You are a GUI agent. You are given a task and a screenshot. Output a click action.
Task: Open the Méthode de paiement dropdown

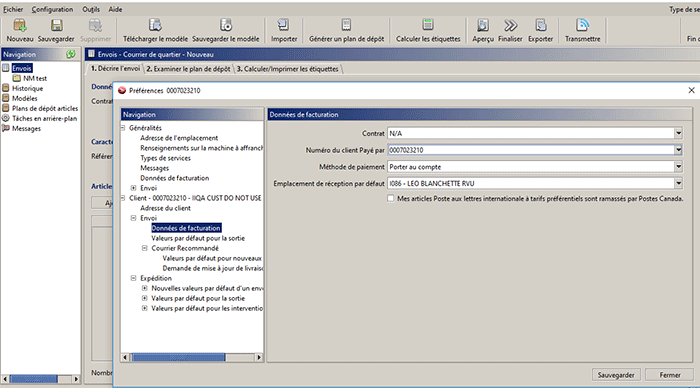(678, 167)
